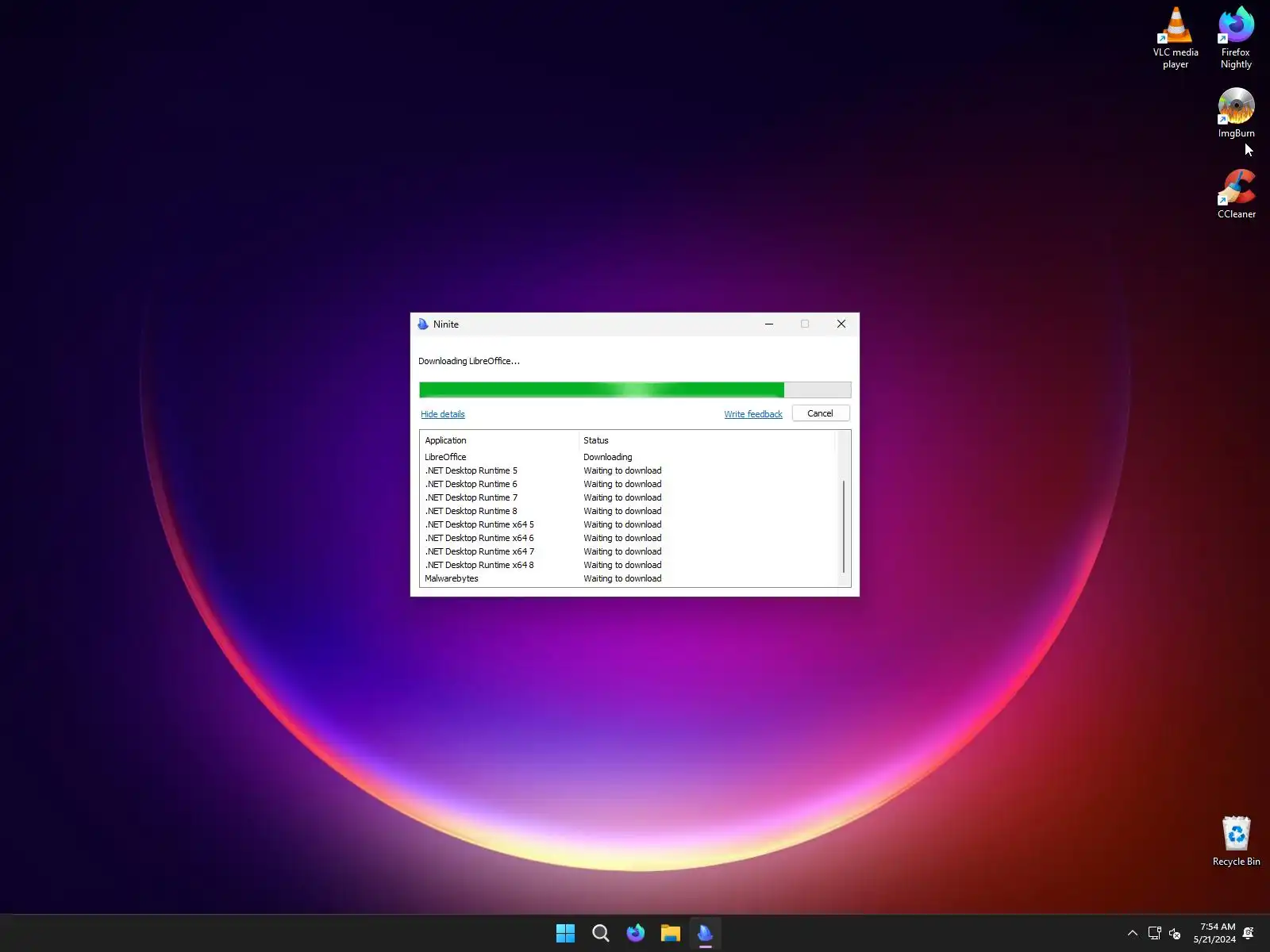Screen dimensions: 1270x952
Task: Launch Firefox Nightly from the desktop
Action: click(x=1236, y=37)
